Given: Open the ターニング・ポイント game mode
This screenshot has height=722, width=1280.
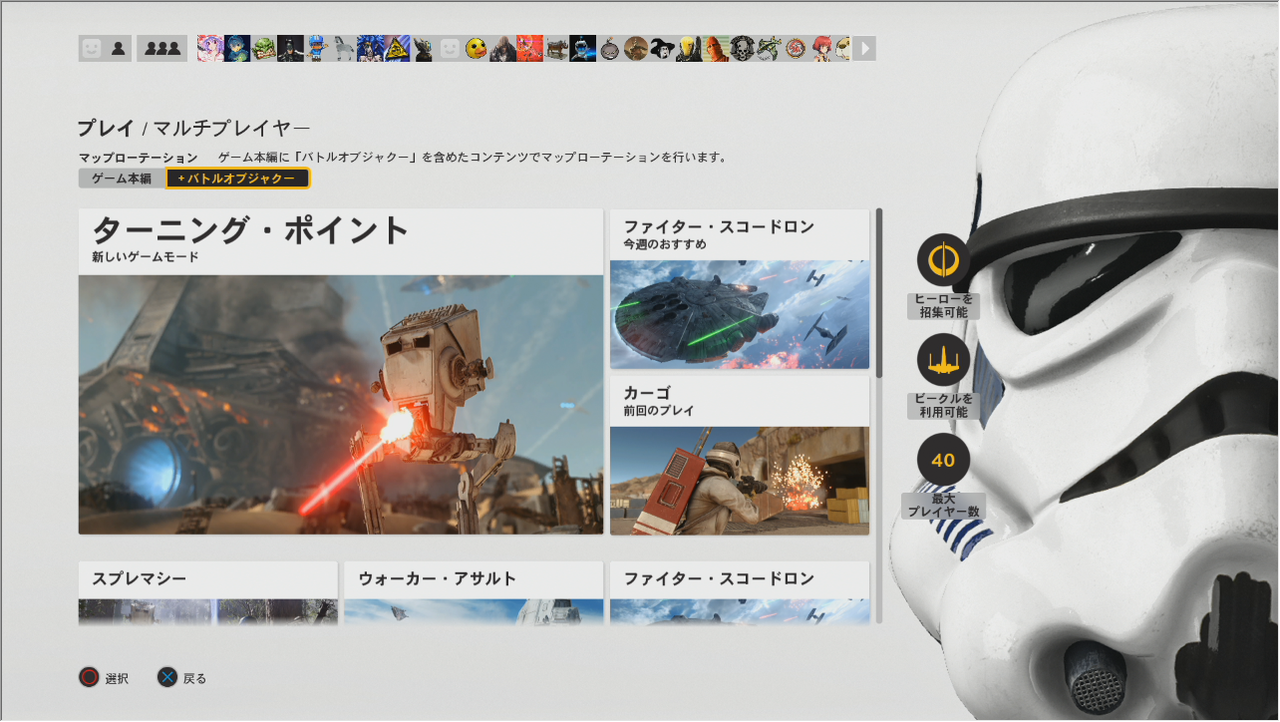Looking at the screenshot, I should coord(341,371).
